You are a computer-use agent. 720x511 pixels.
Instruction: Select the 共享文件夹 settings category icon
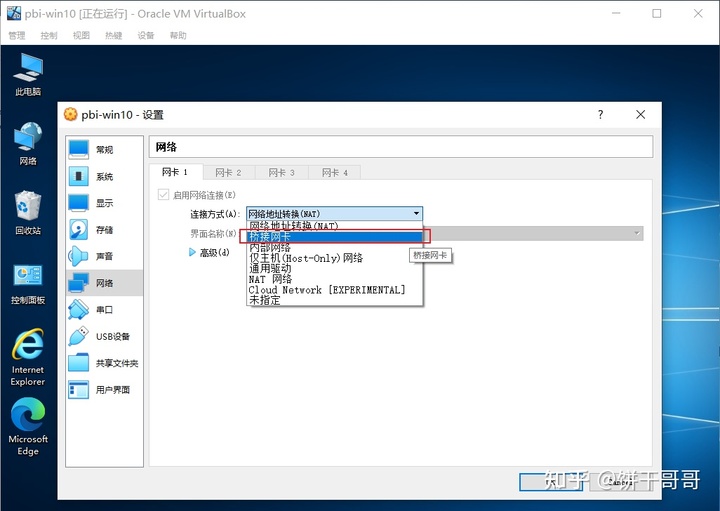click(79, 363)
